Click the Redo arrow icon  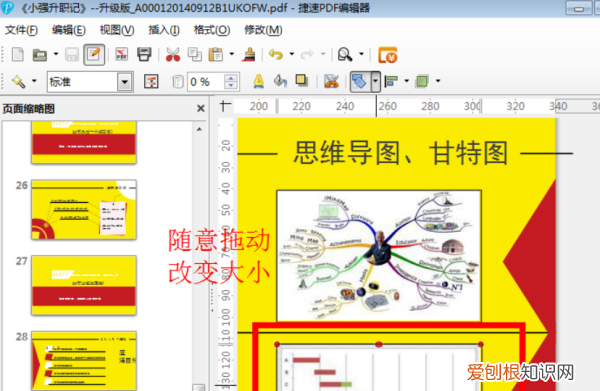click(307, 55)
